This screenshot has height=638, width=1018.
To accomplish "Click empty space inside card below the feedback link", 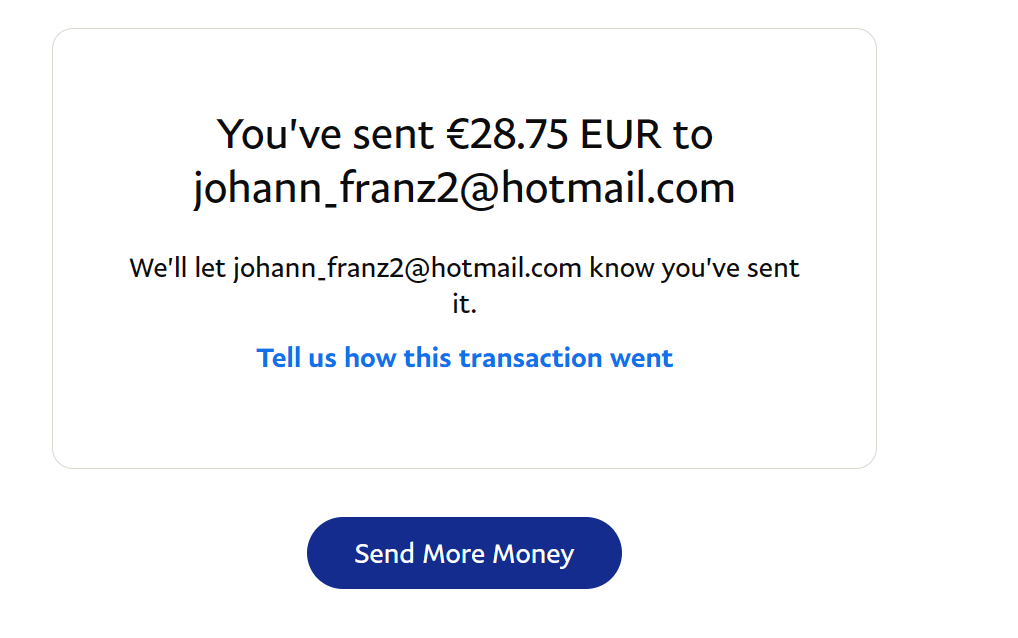I will (464, 420).
